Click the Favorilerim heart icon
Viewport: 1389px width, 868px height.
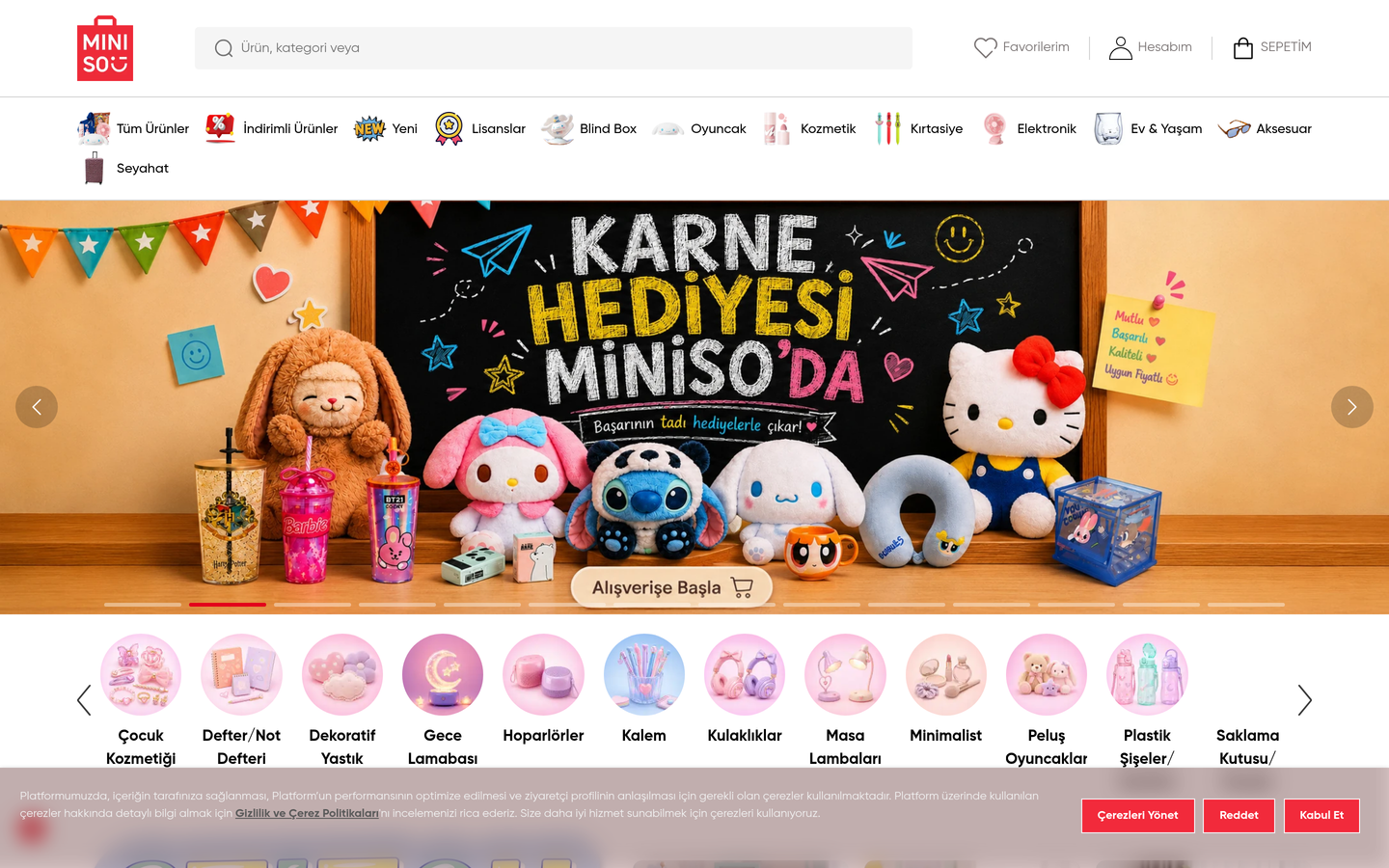985,47
